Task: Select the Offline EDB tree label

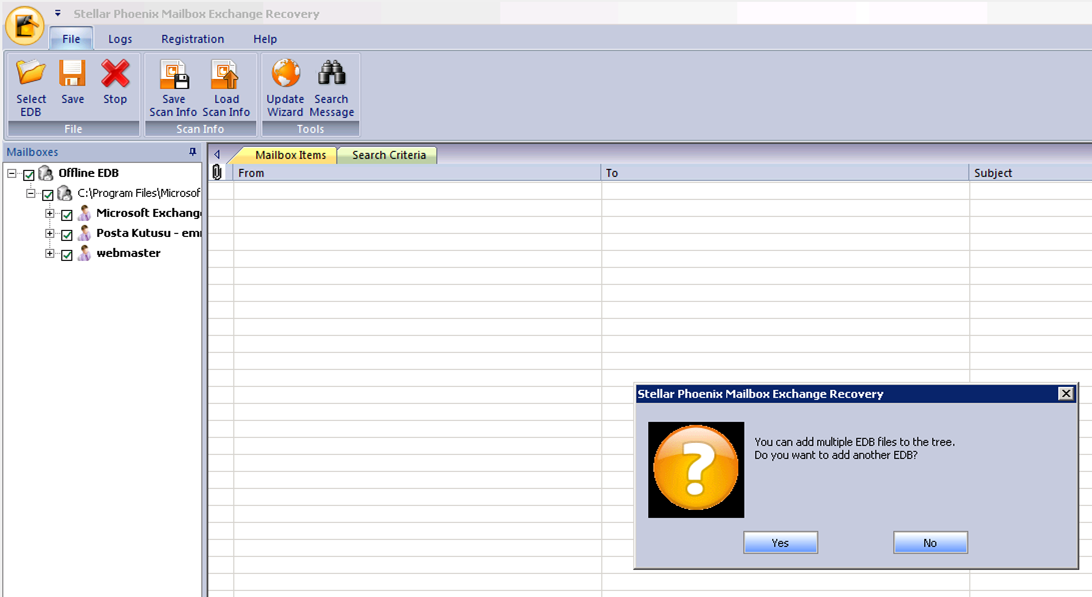Action: 88,173
